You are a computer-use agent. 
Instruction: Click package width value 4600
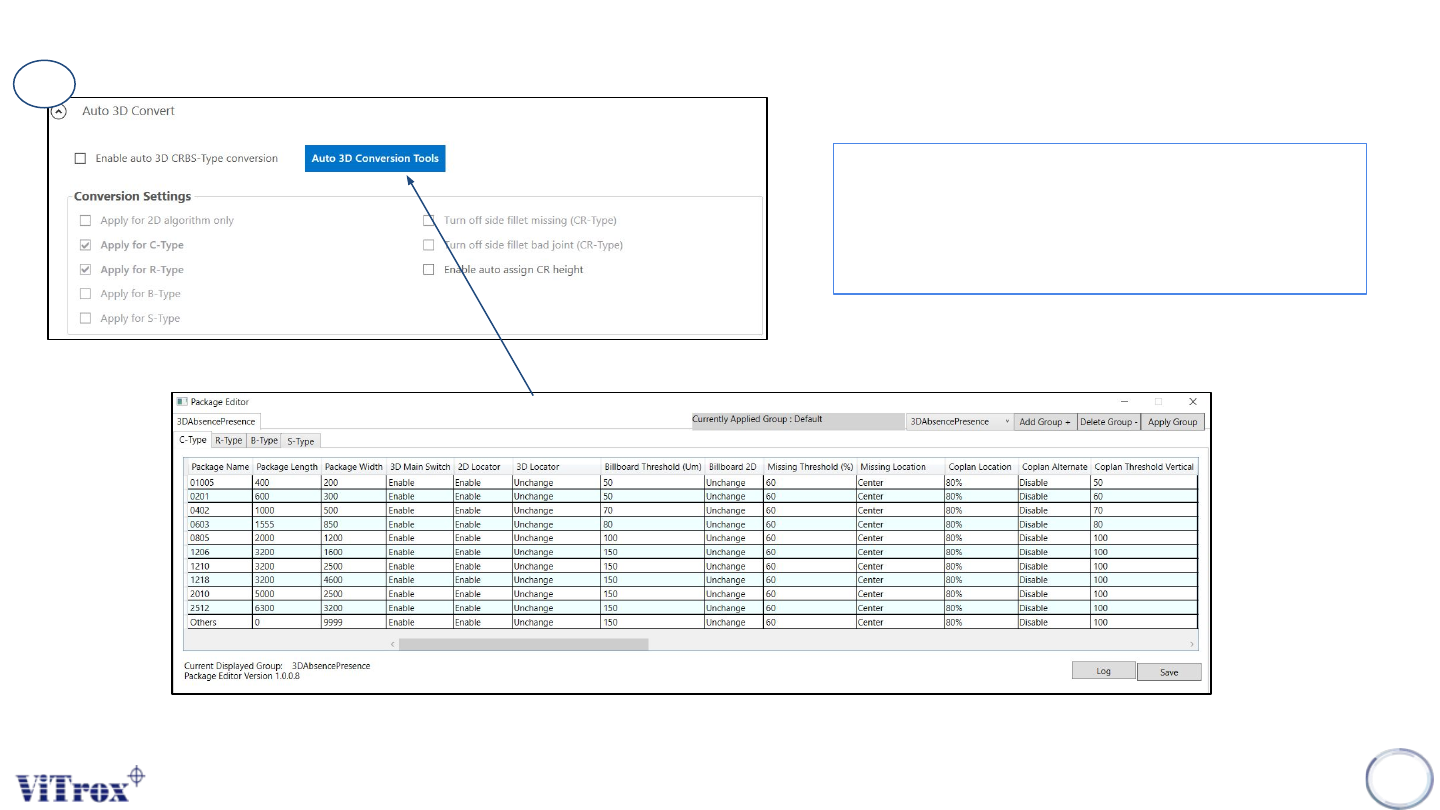[x=354, y=580]
